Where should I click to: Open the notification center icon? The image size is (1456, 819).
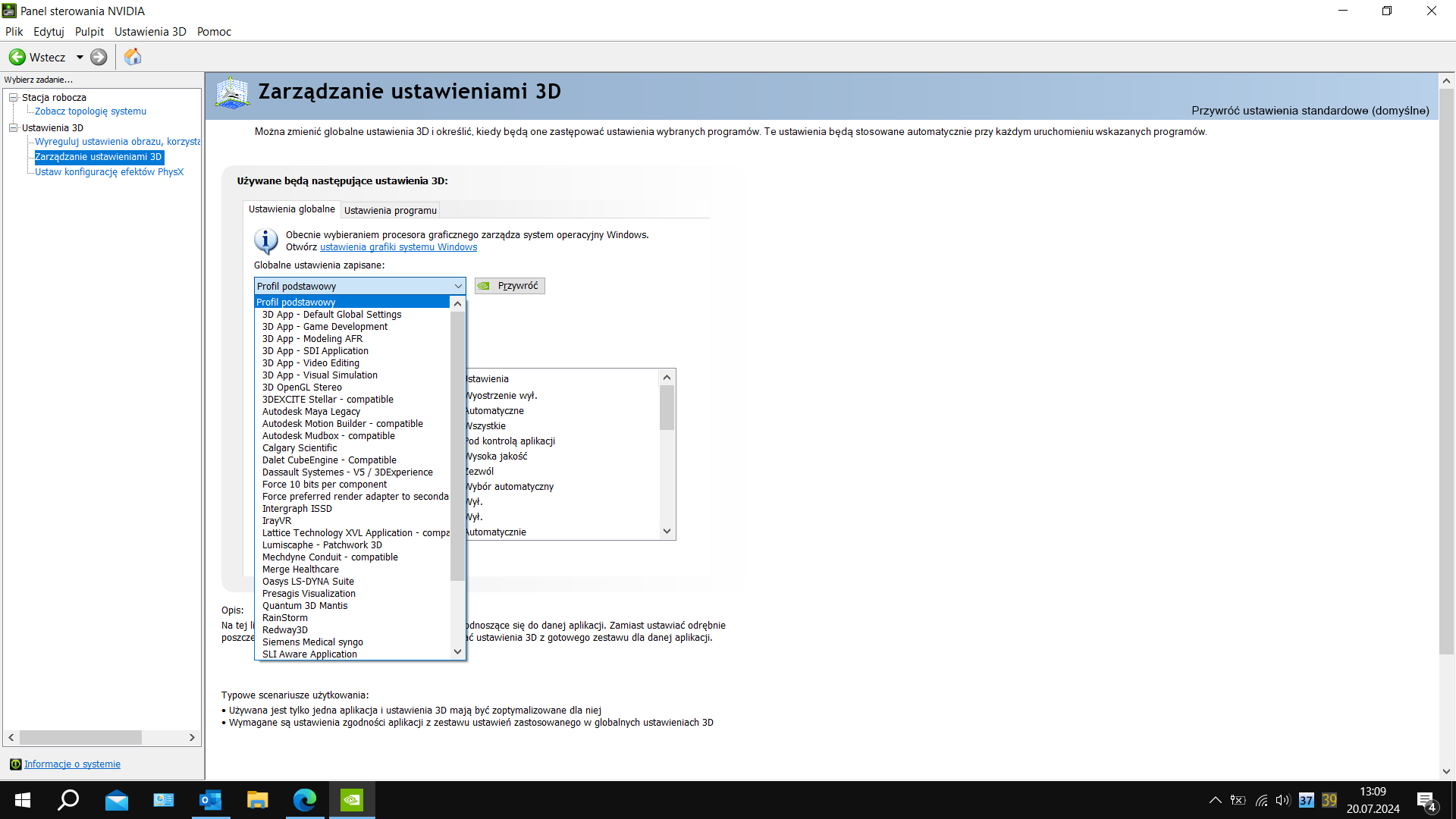(x=1426, y=801)
